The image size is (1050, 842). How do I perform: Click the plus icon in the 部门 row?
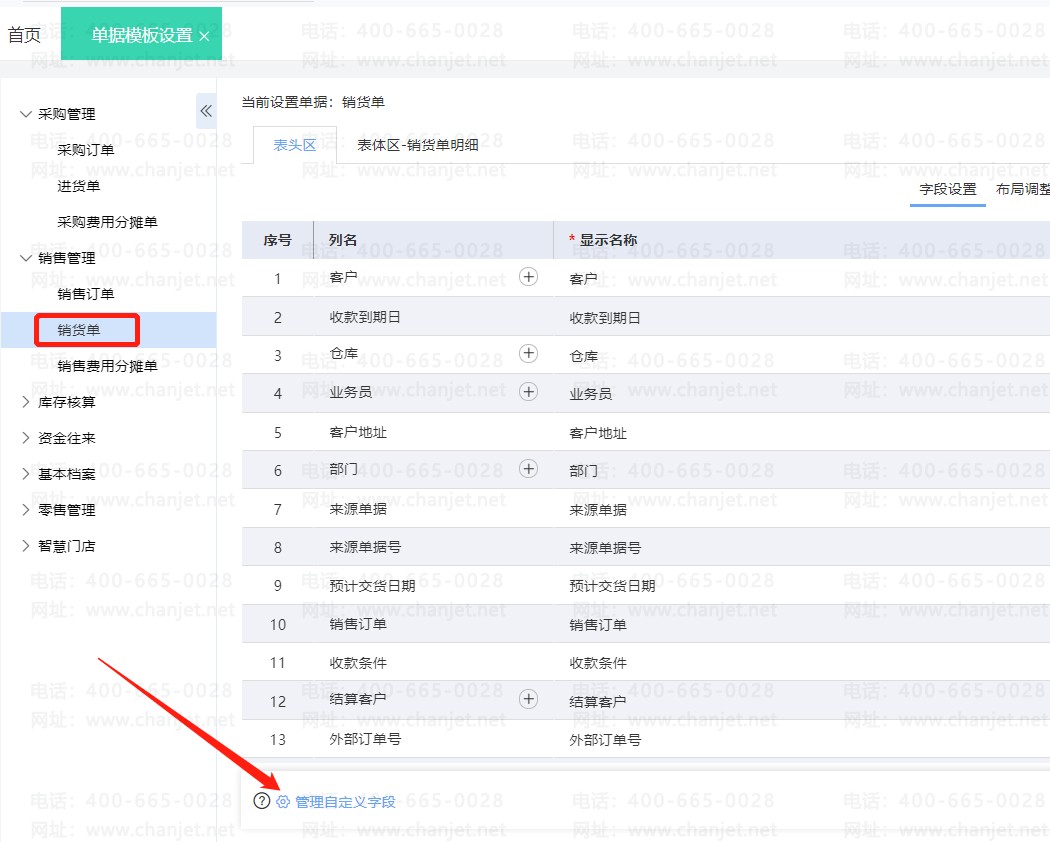point(528,468)
